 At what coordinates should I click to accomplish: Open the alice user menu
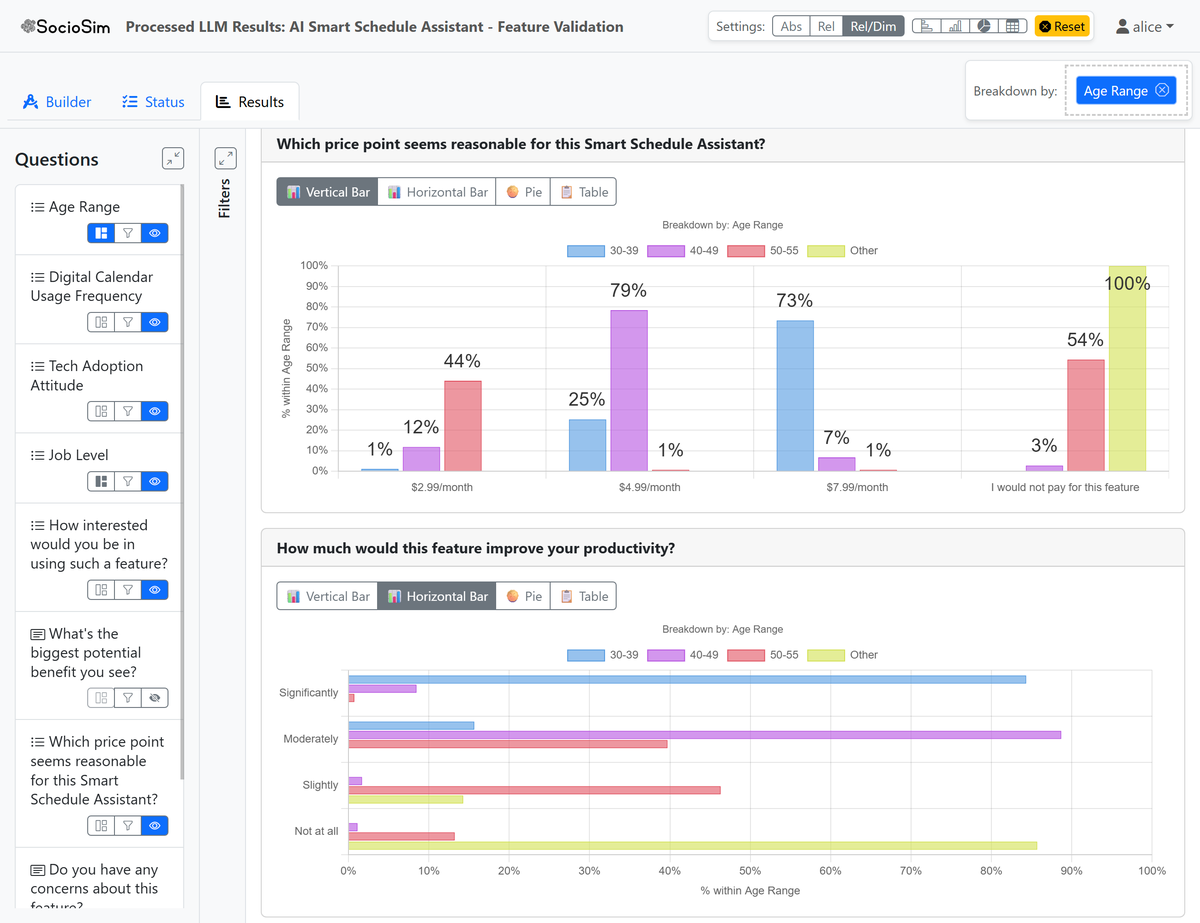1145,26
